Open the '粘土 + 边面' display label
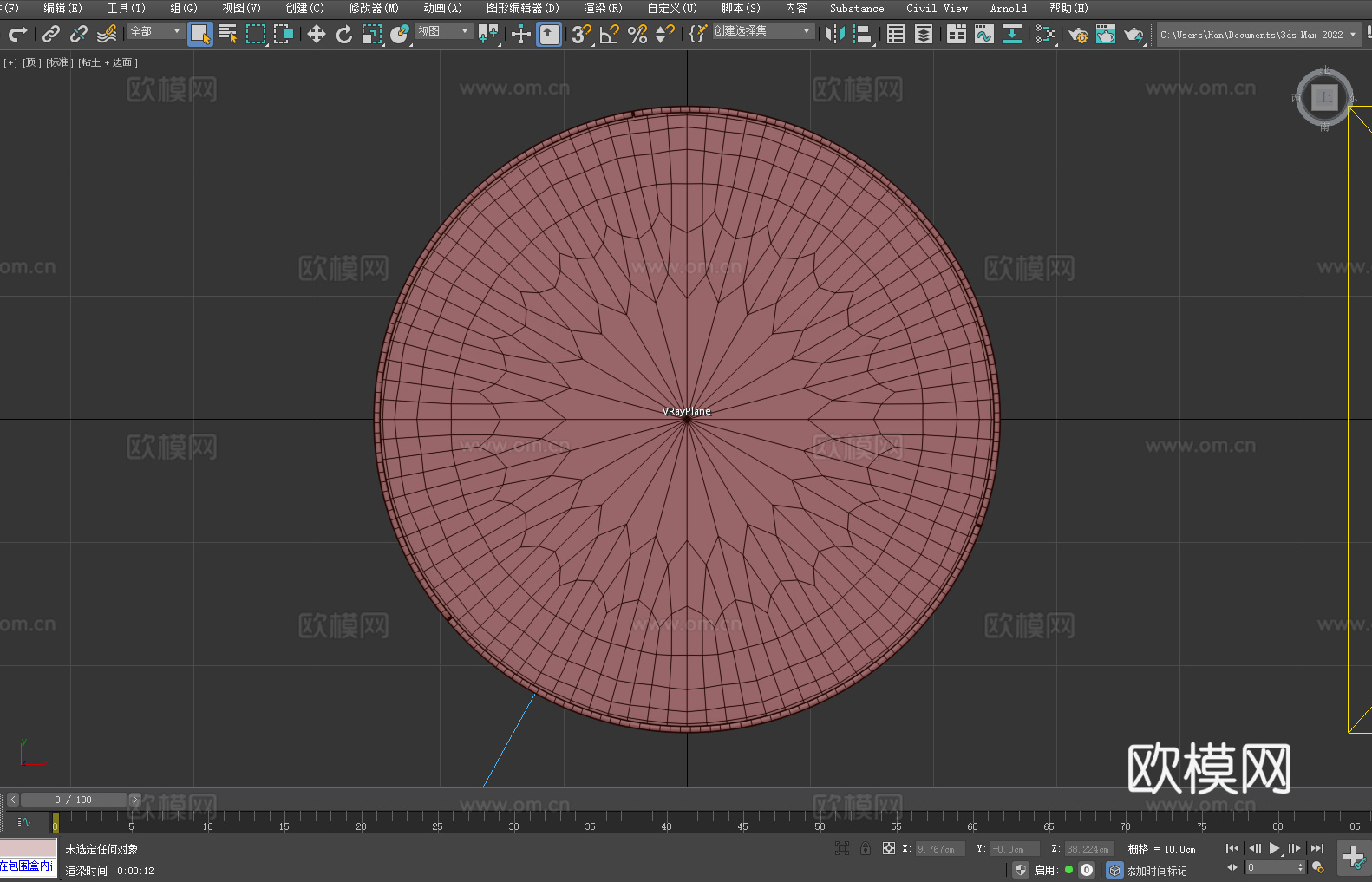This screenshot has height=882, width=1372. (x=108, y=62)
